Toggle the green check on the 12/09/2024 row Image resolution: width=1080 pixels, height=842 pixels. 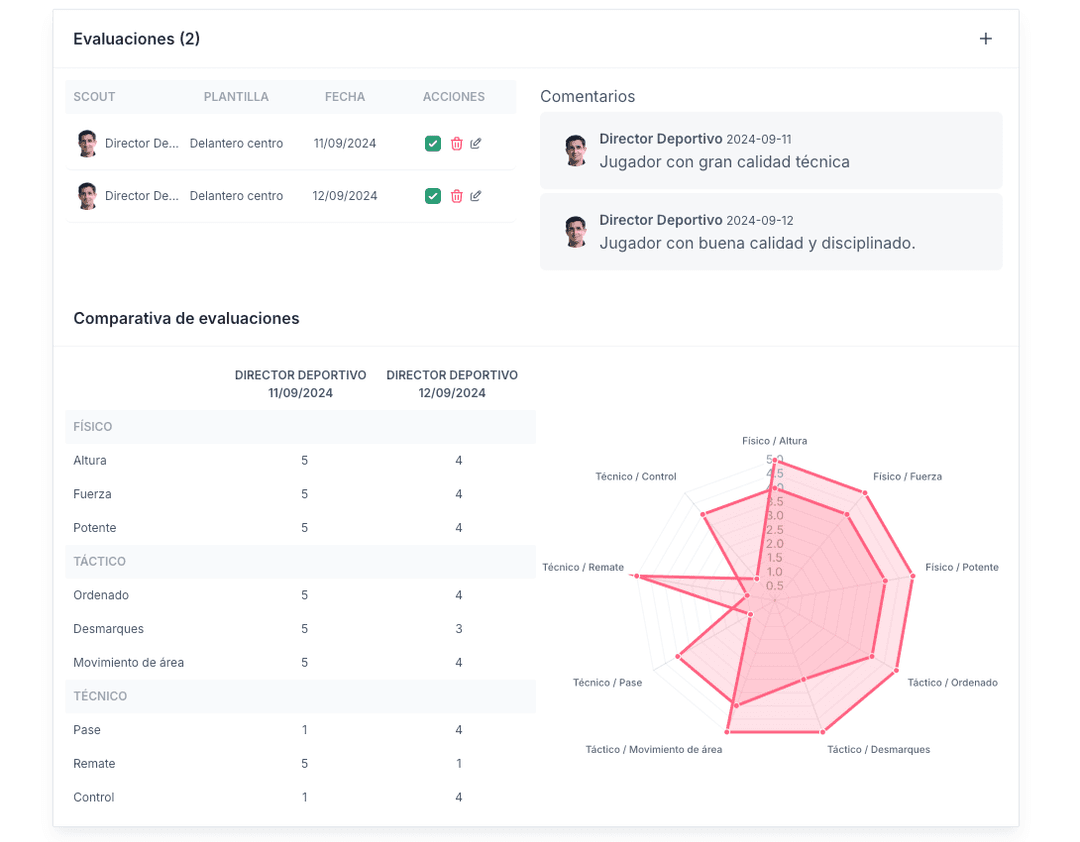pyautogui.click(x=433, y=196)
